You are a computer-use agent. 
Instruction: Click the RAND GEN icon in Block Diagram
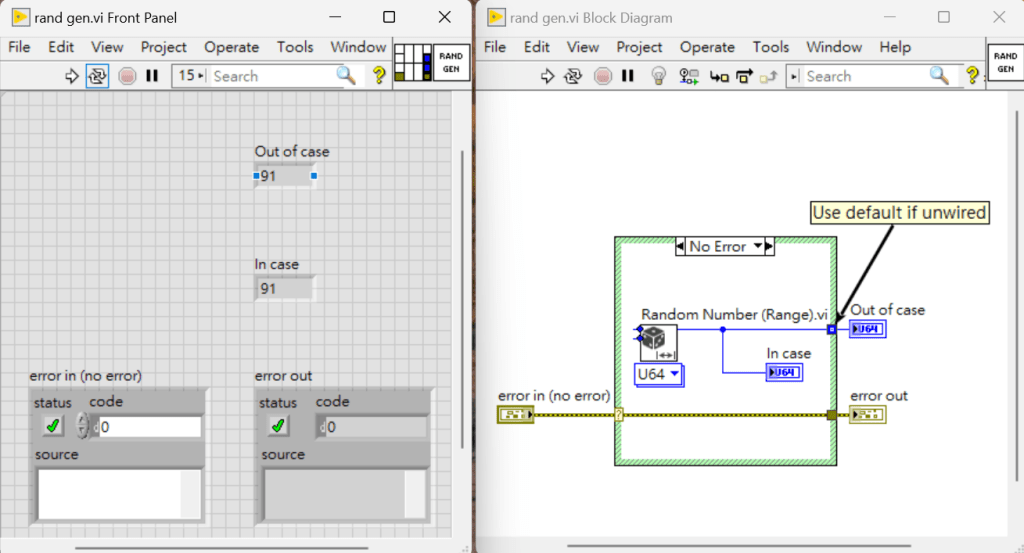pos(1005,62)
